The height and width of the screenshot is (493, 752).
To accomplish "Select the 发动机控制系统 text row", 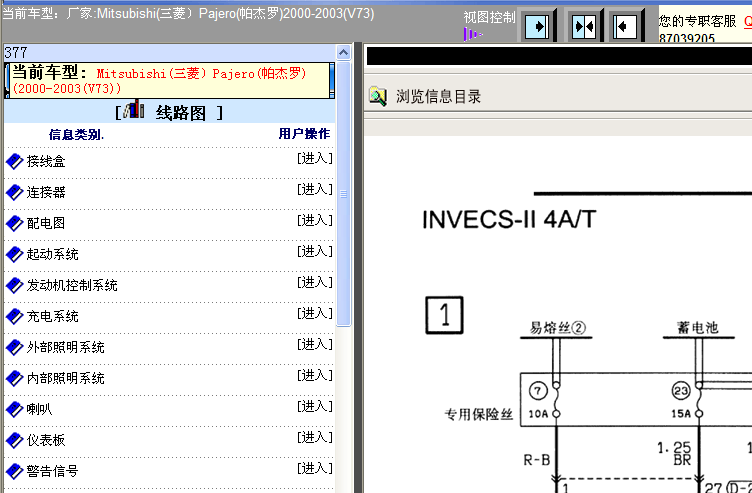I will pos(72,285).
